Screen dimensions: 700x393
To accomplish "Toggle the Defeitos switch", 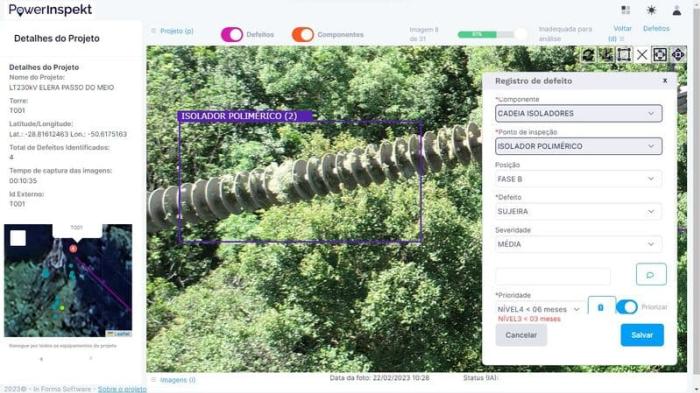I will pyautogui.click(x=232, y=34).
